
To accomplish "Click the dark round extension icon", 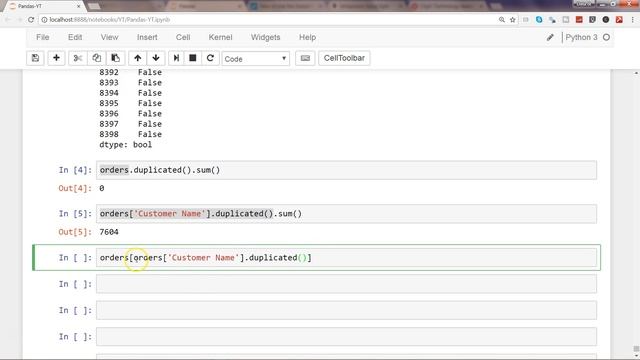I will pyautogui.click(x=606, y=20).
